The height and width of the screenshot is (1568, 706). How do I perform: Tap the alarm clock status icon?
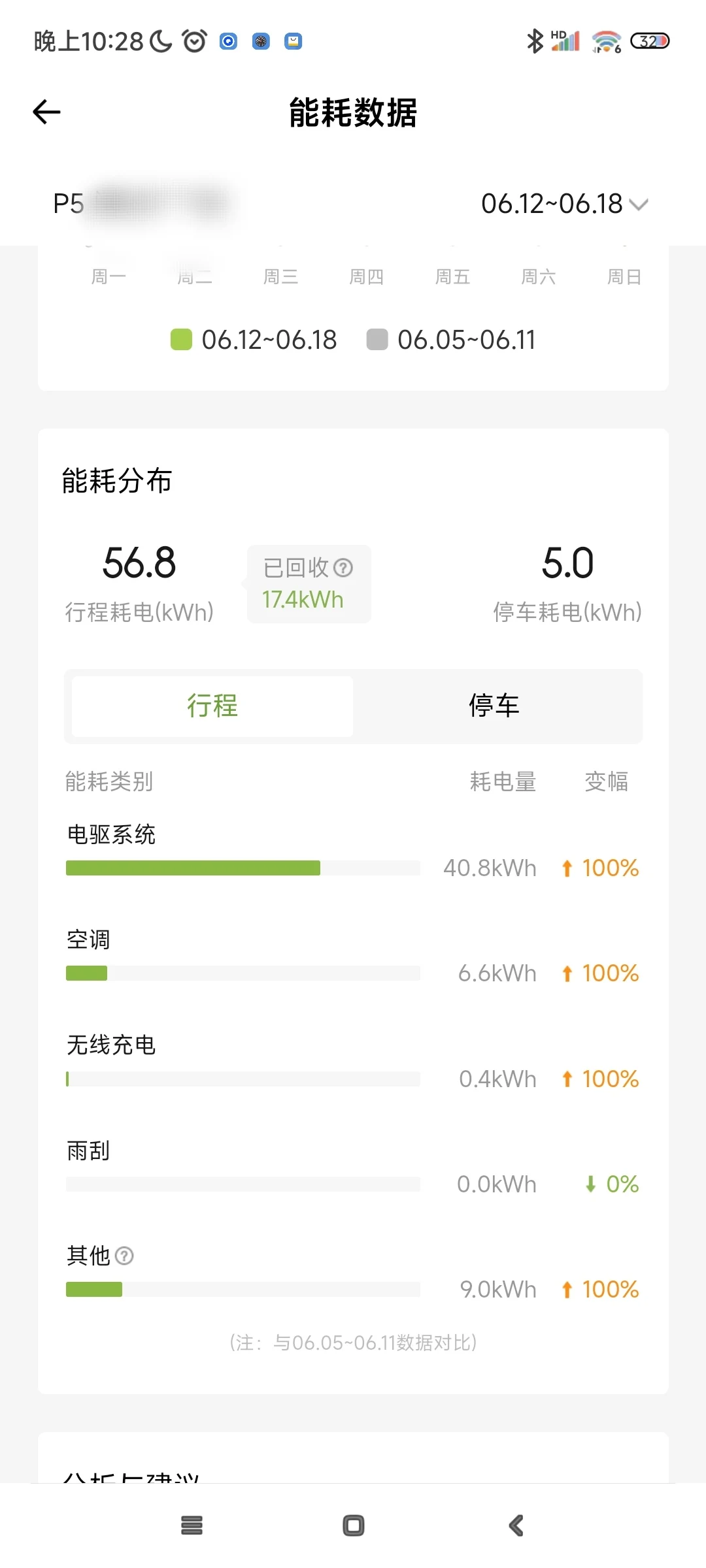[x=194, y=41]
